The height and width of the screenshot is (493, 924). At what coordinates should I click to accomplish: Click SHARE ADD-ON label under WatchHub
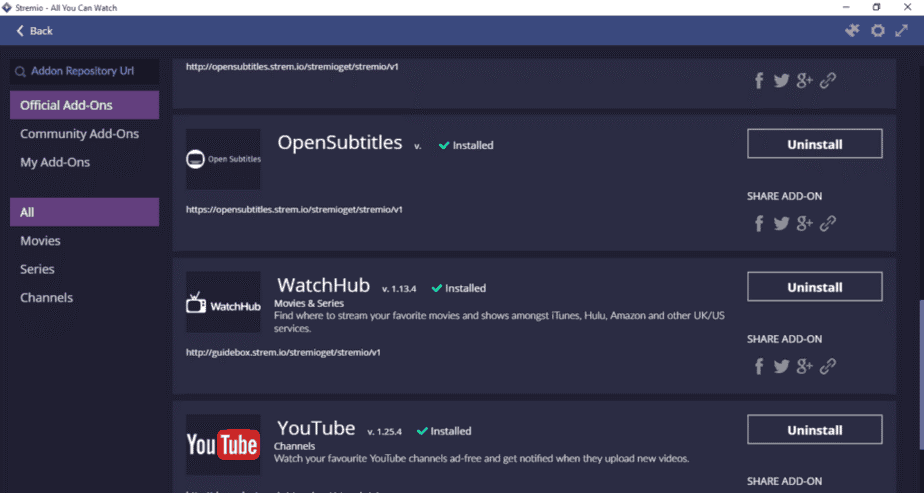click(x=784, y=339)
